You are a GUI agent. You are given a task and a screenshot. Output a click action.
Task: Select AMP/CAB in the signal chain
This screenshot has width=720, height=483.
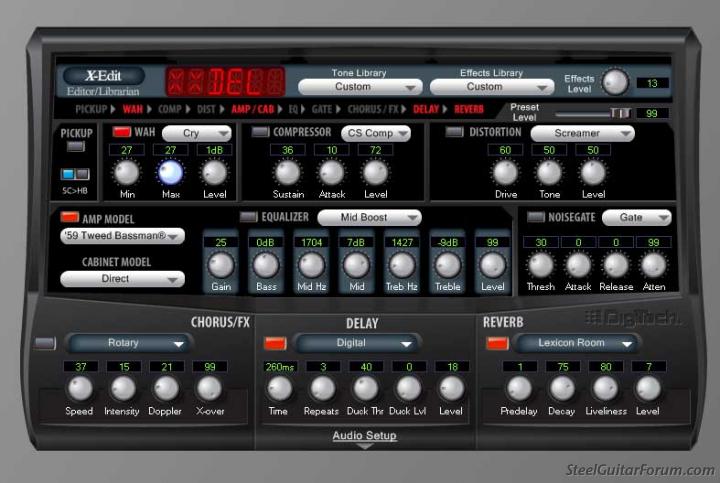(x=253, y=109)
